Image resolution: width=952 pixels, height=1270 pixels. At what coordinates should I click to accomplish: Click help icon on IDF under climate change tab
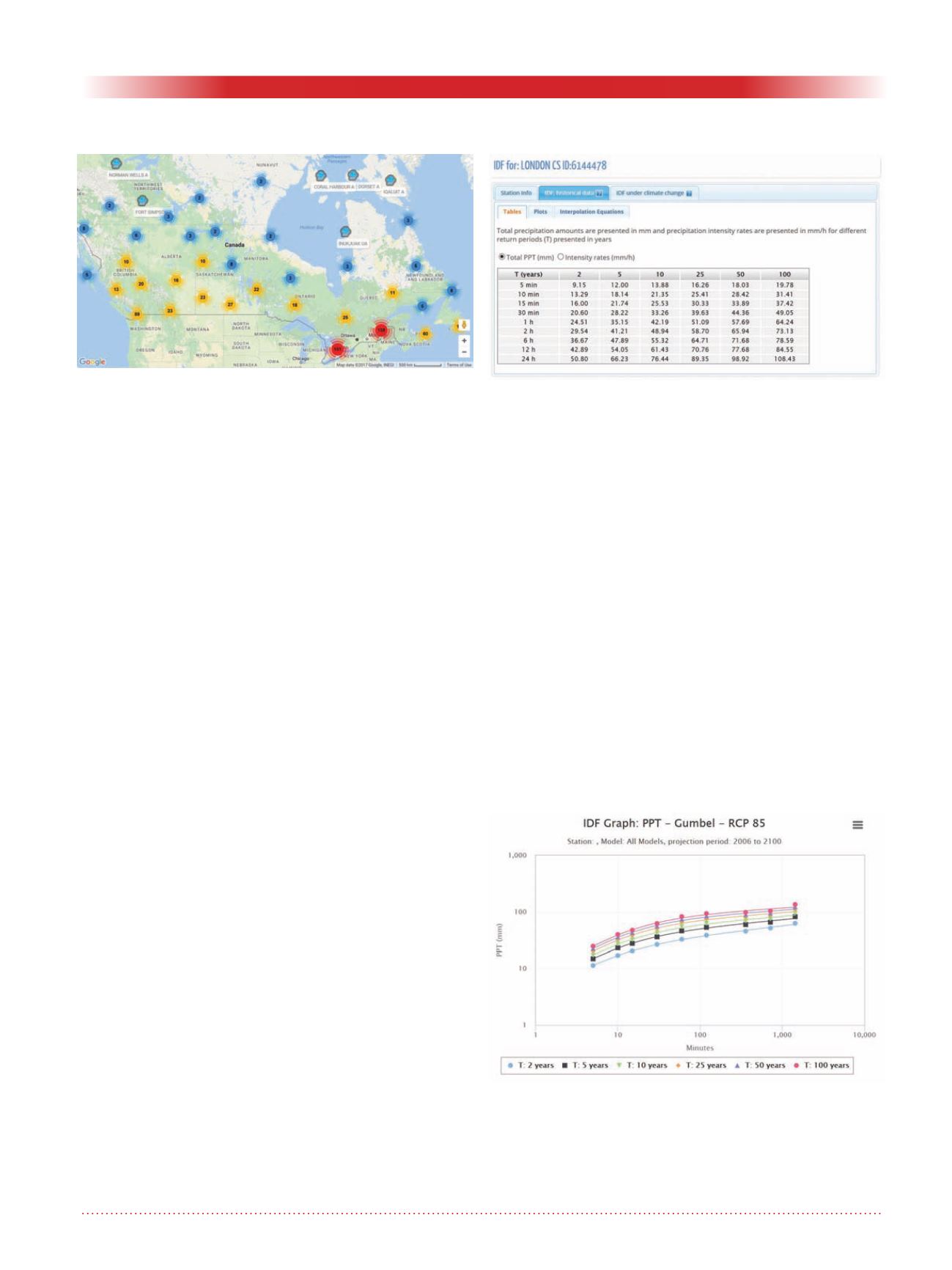pyautogui.click(x=689, y=194)
